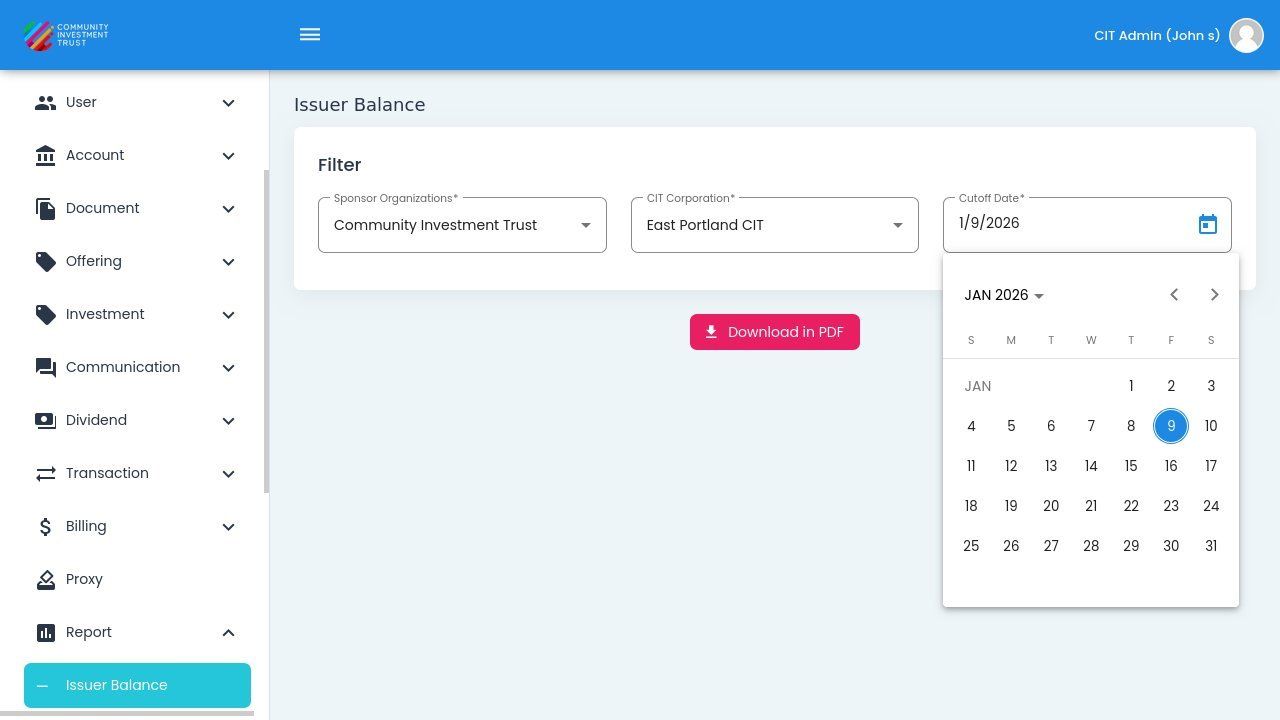The height and width of the screenshot is (720, 1280).
Task: Go to previous month in calendar
Action: (1174, 295)
